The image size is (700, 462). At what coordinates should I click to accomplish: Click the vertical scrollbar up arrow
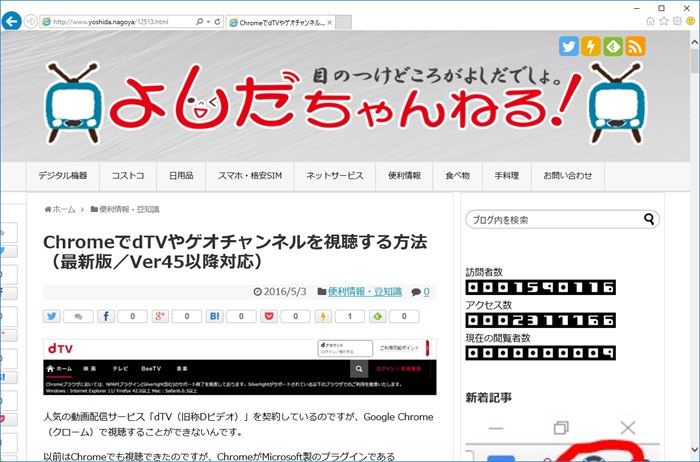(x=695, y=42)
